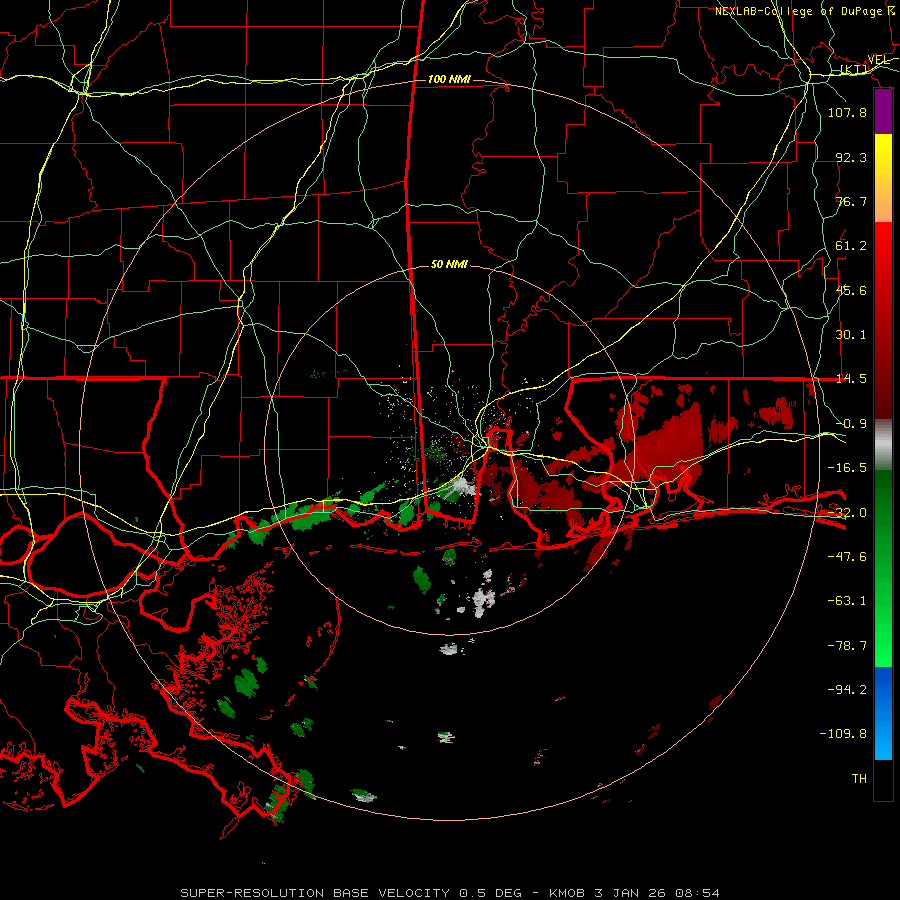Click the black TH segment of the color bar
The image size is (900, 900).
click(x=883, y=779)
